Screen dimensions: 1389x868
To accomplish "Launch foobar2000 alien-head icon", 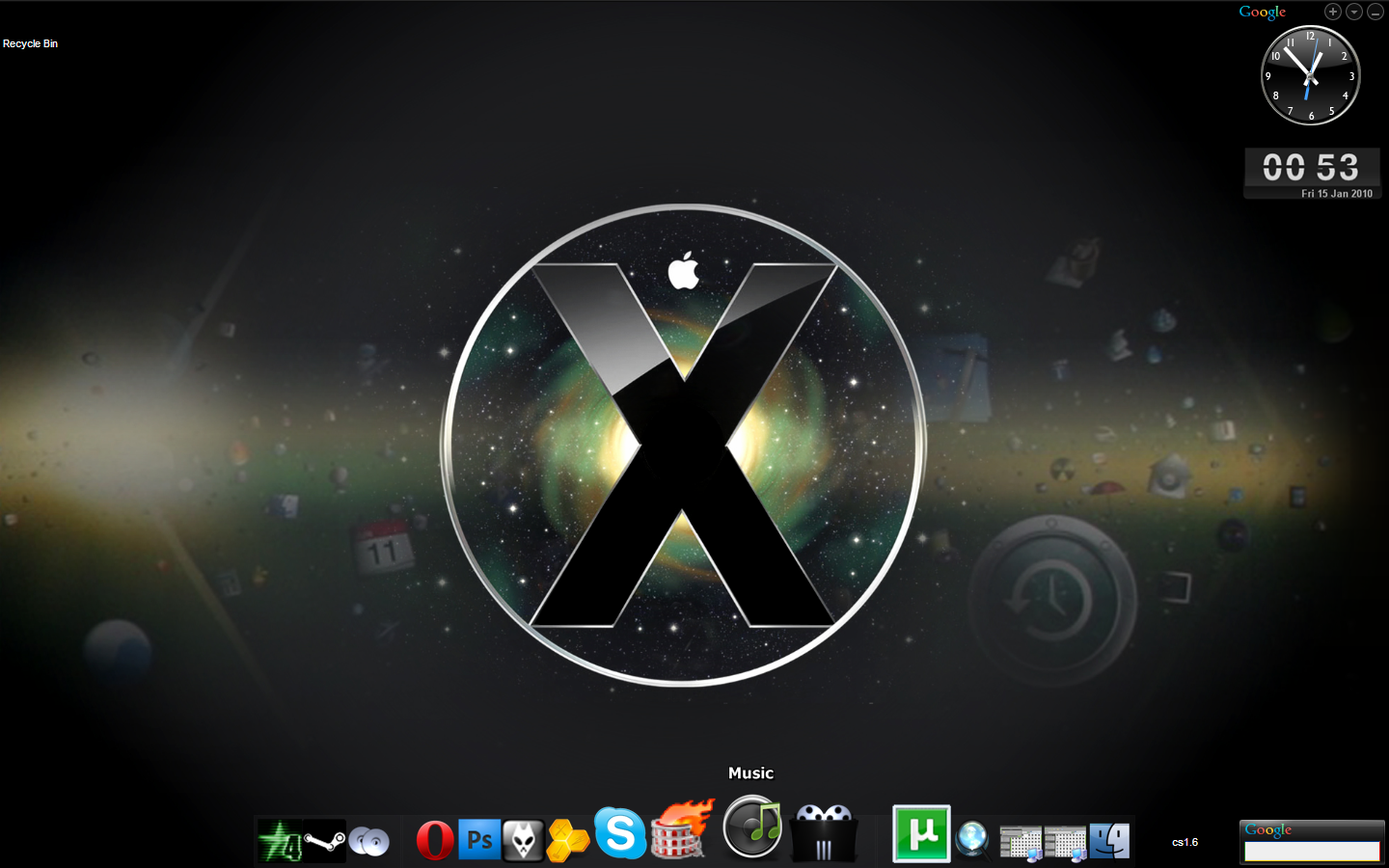I will point(524,840).
